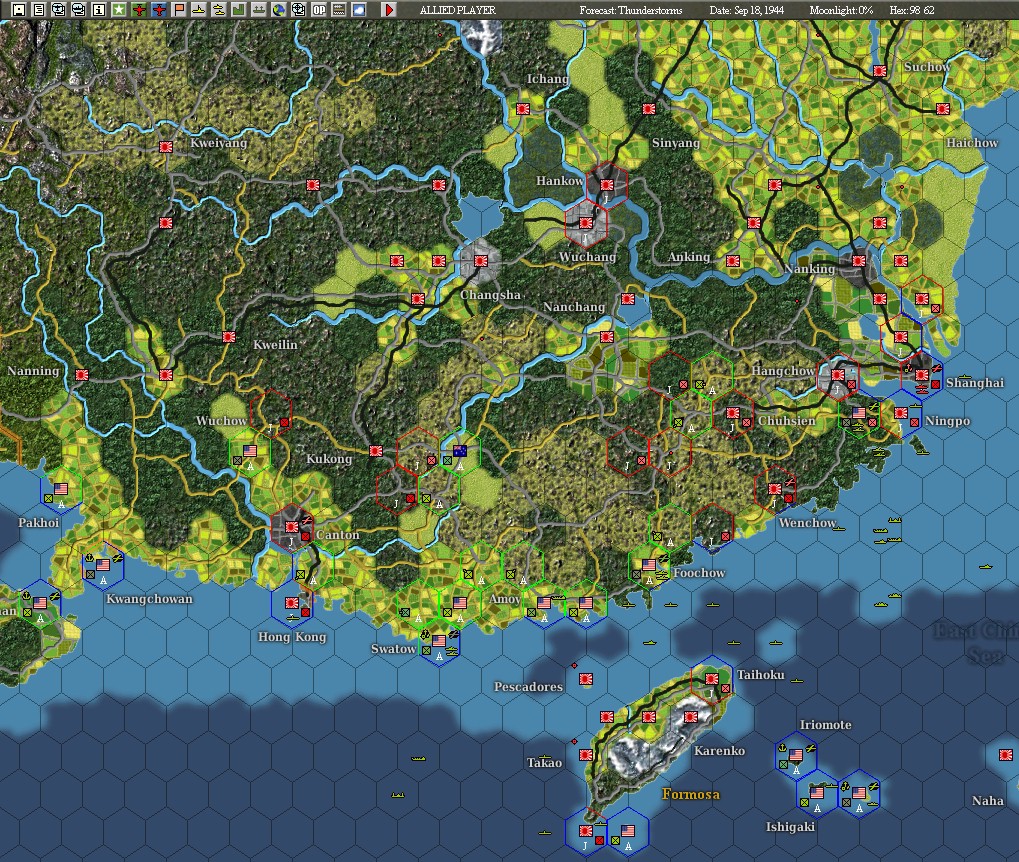Select the Japanese base at Changsha

tap(481, 261)
